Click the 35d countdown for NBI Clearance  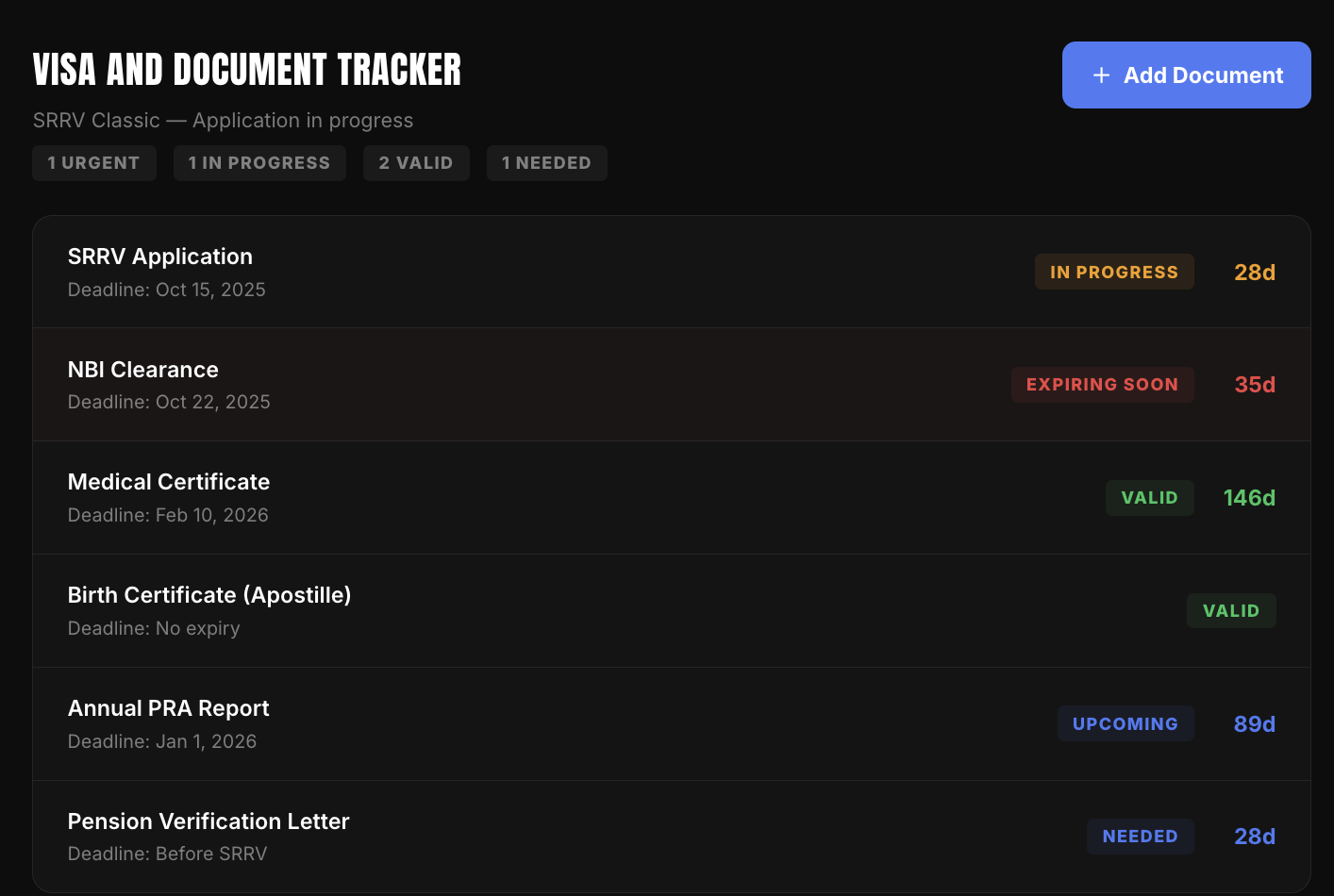[1255, 384]
